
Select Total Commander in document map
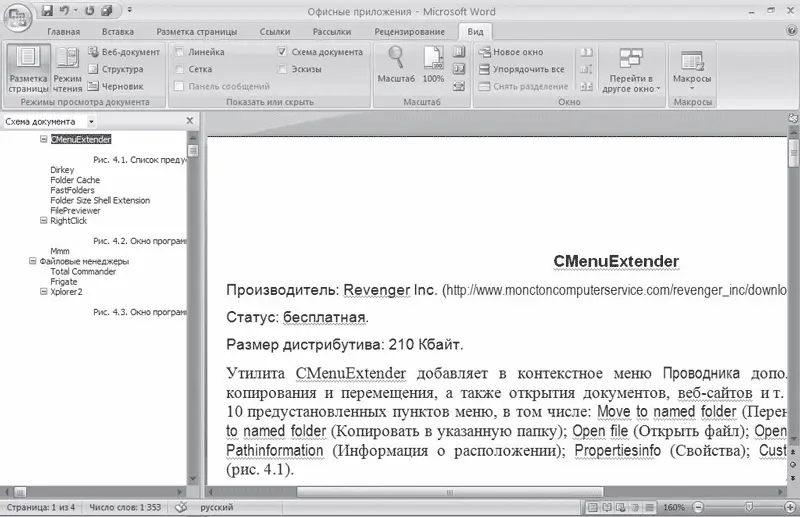[83, 271]
